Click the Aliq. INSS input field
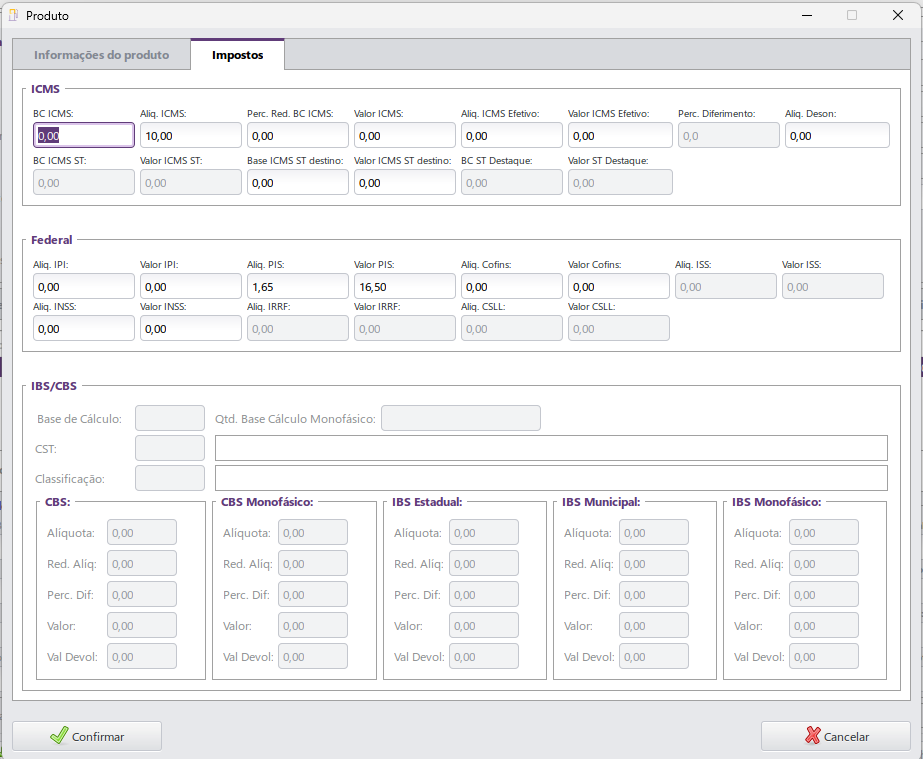 [84, 329]
